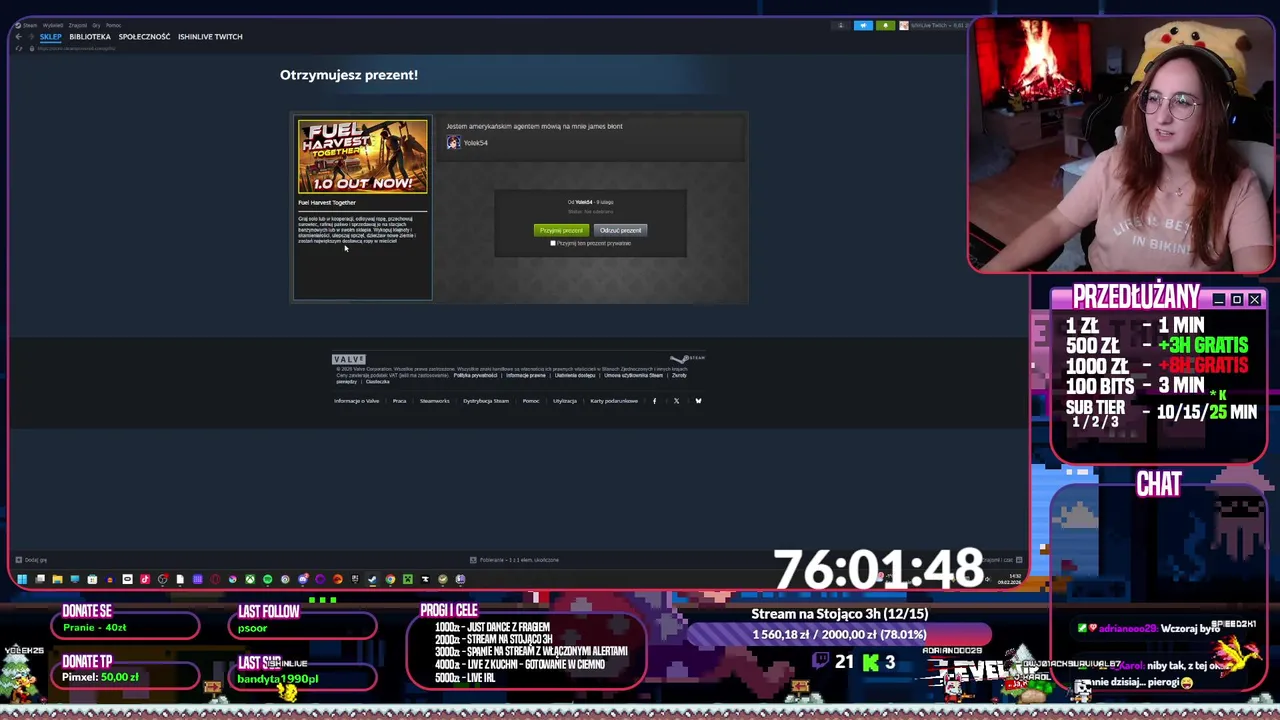Image resolution: width=1280 pixels, height=720 pixels.
Task: Open the Gry menu in the menu bar
Action: [x=96, y=25]
